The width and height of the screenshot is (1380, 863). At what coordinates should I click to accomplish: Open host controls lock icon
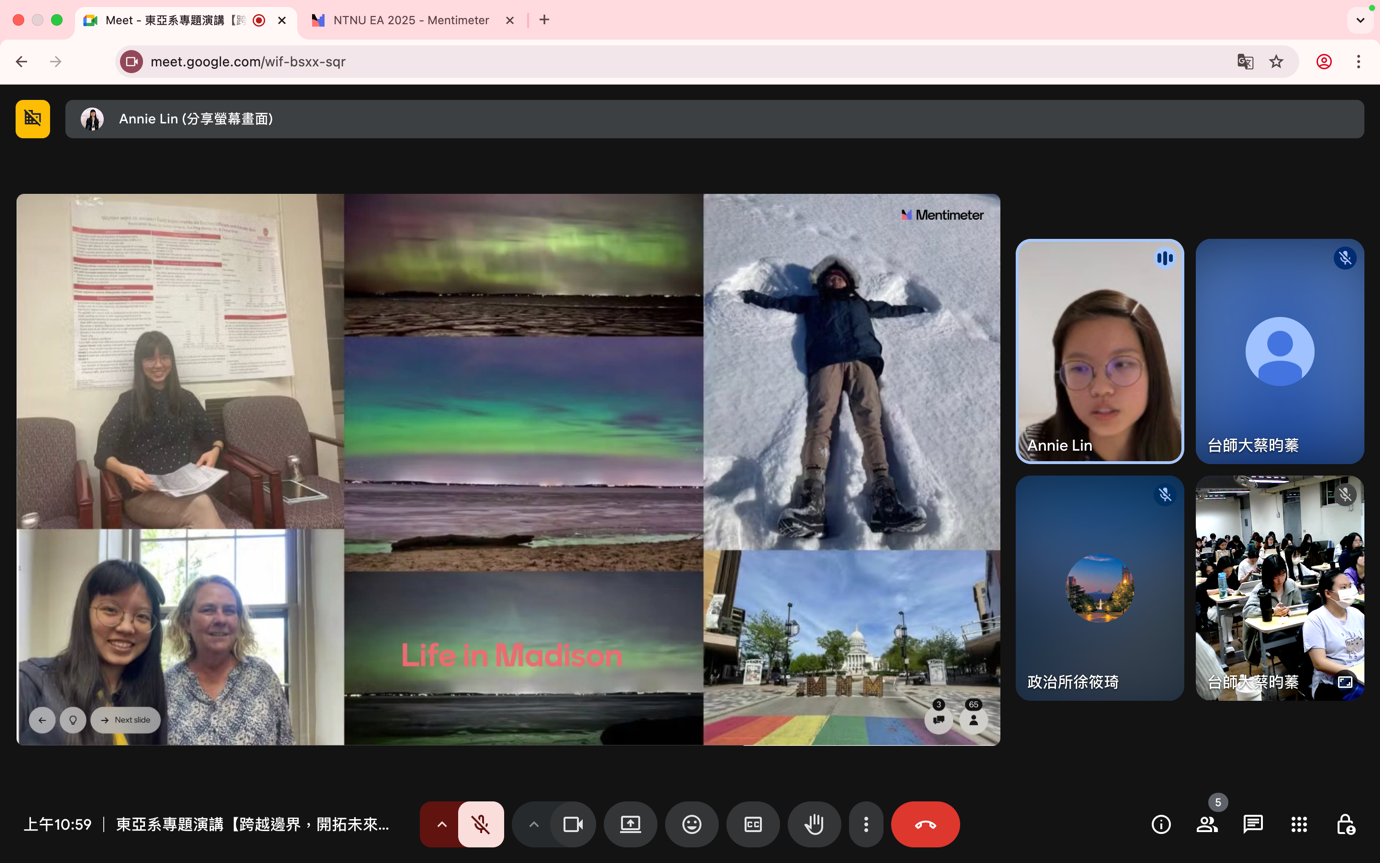click(x=1345, y=825)
